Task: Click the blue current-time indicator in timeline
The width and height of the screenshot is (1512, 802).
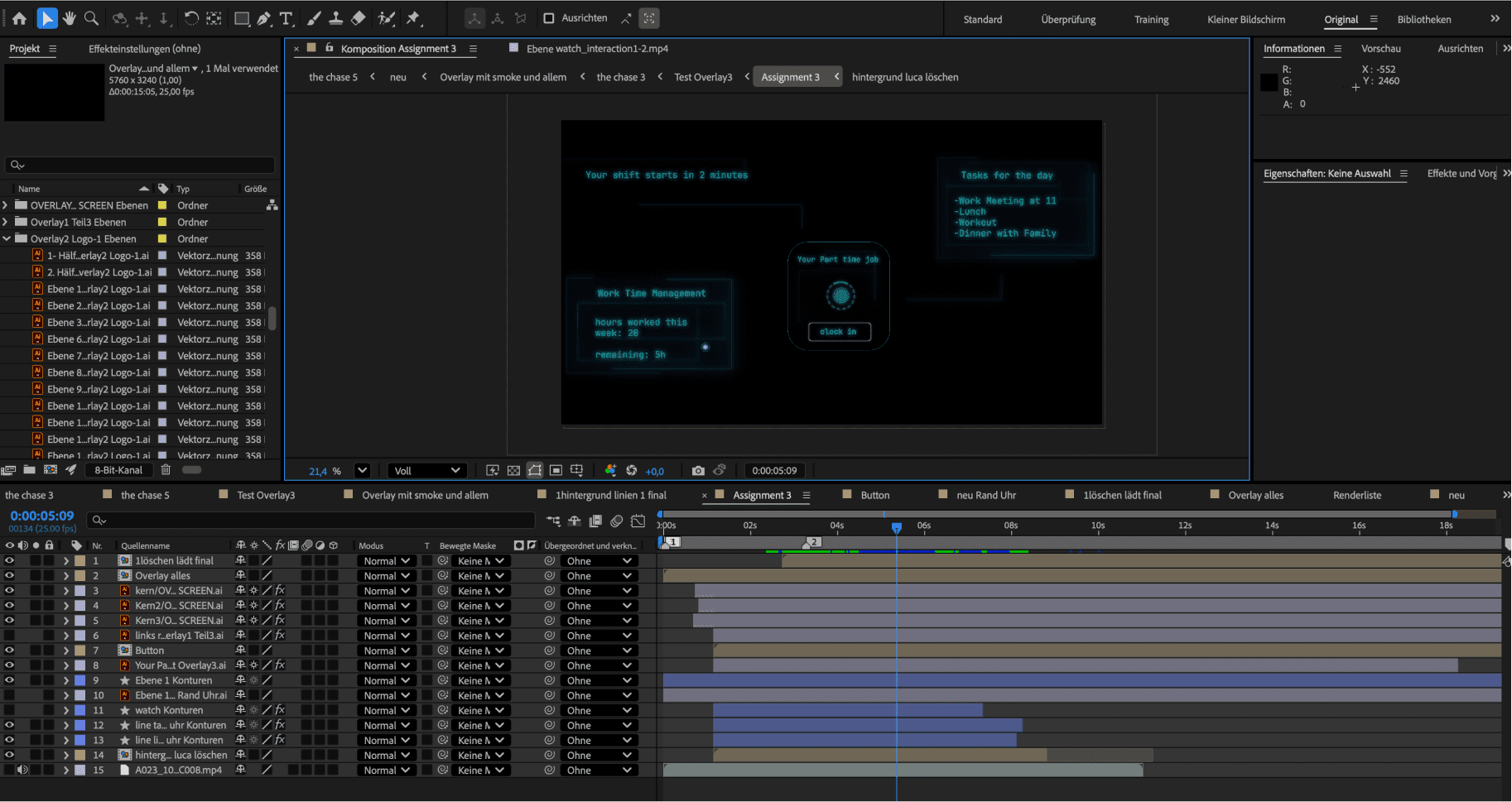Action: [x=896, y=526]
